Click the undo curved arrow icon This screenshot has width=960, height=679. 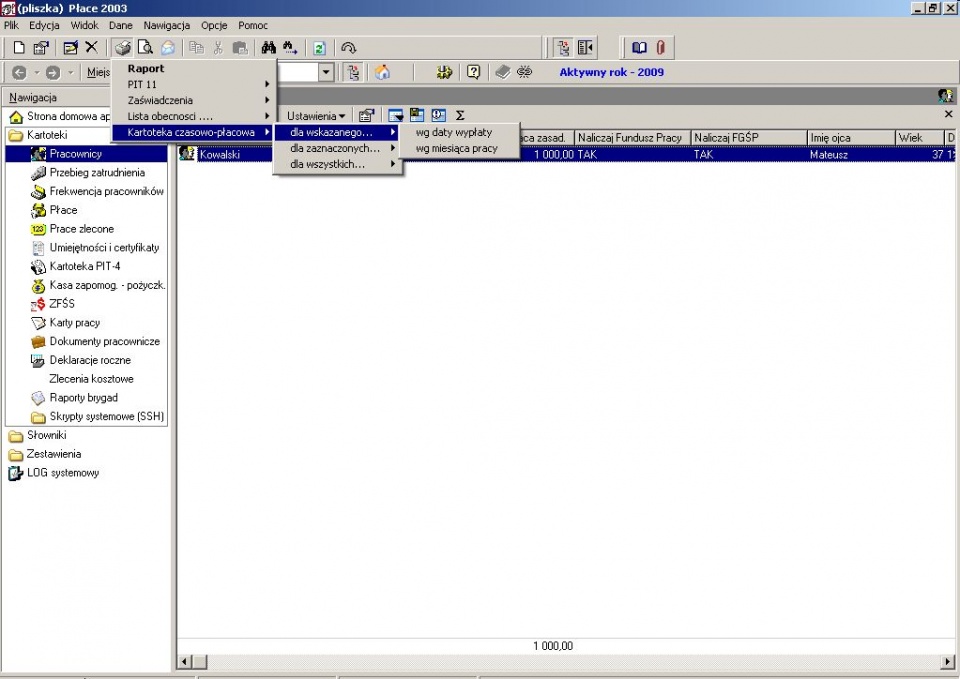348,48
